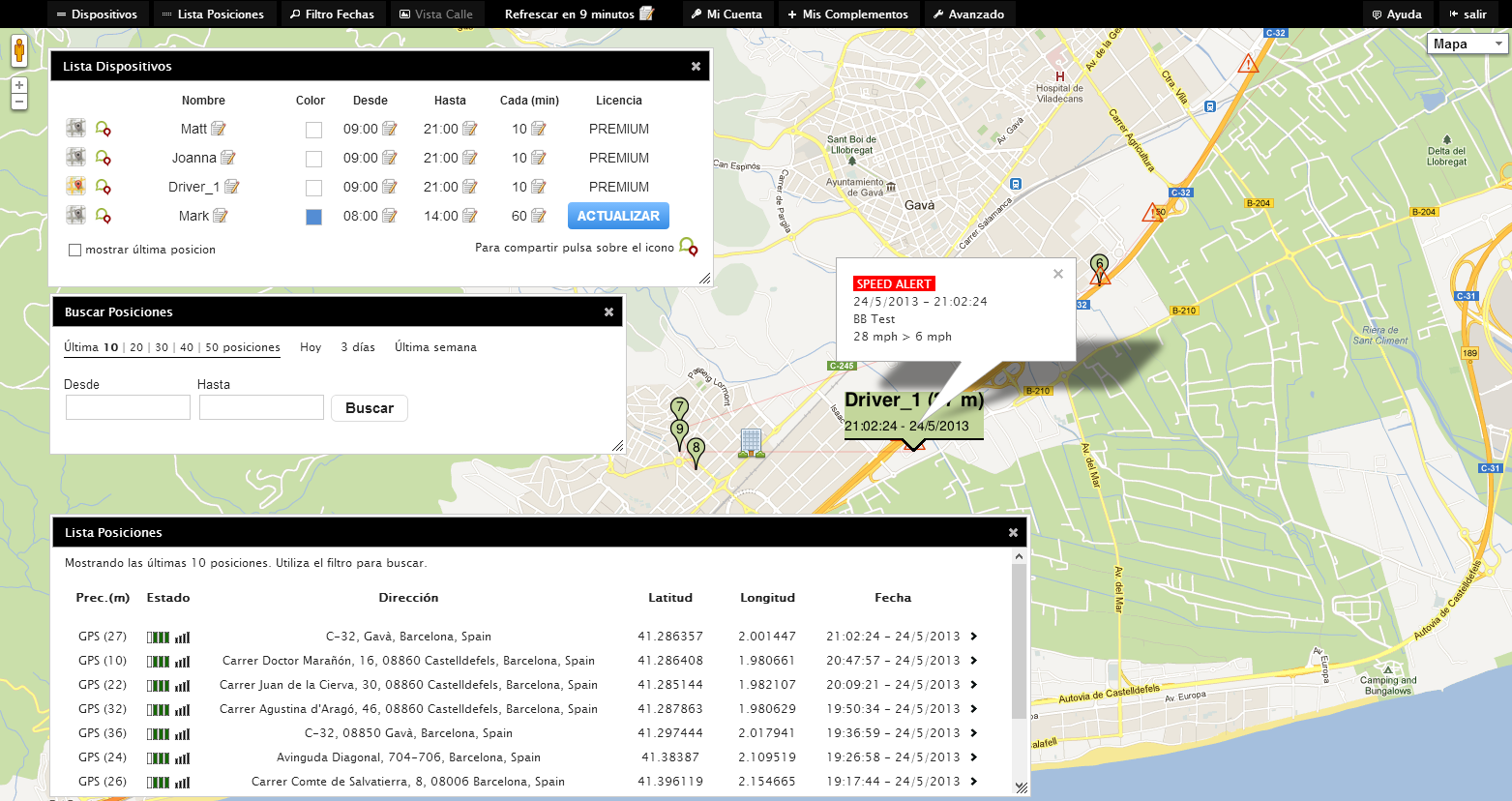
Task: Filter positions by Hoy
Action: click(x=311, y=347)
